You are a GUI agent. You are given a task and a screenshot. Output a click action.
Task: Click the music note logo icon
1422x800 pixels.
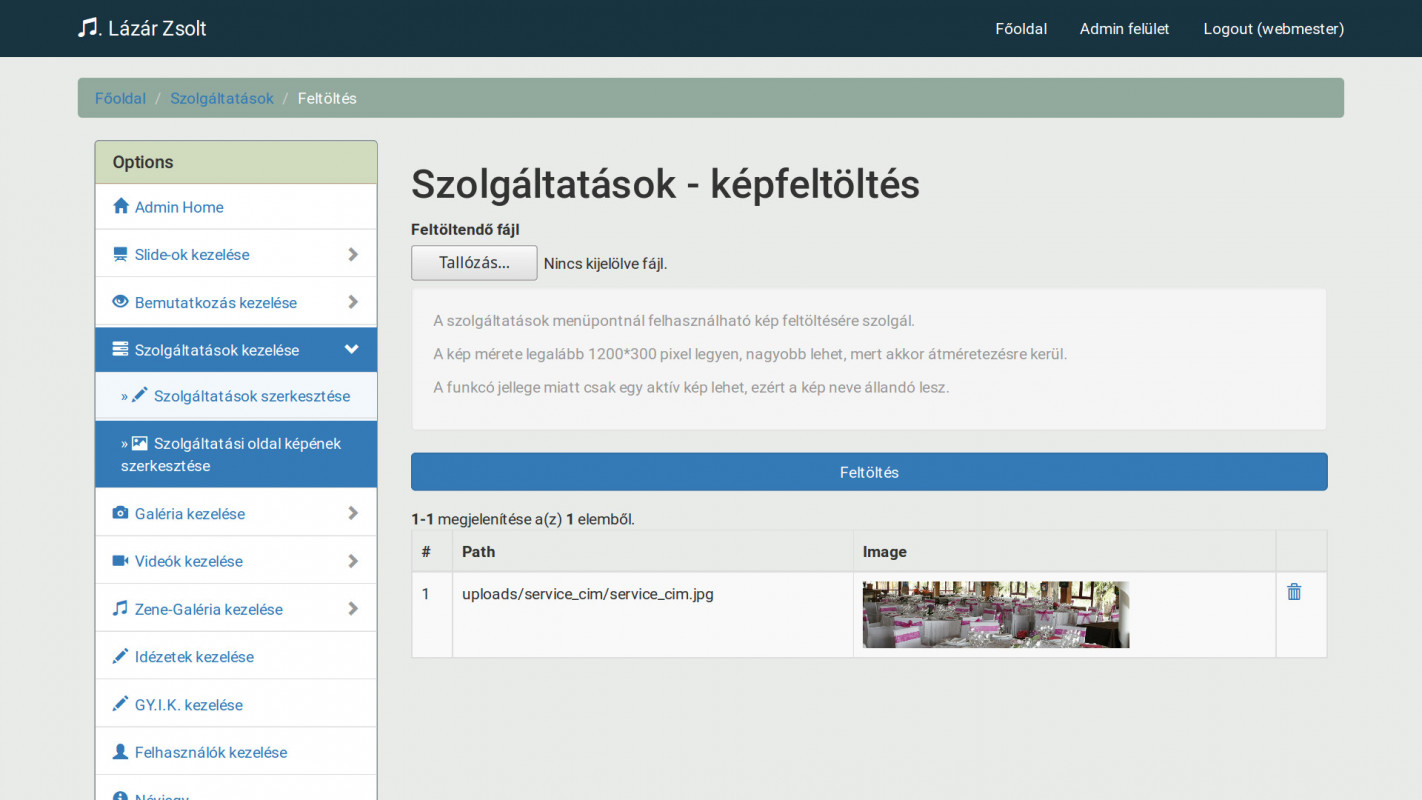point(88,28)
